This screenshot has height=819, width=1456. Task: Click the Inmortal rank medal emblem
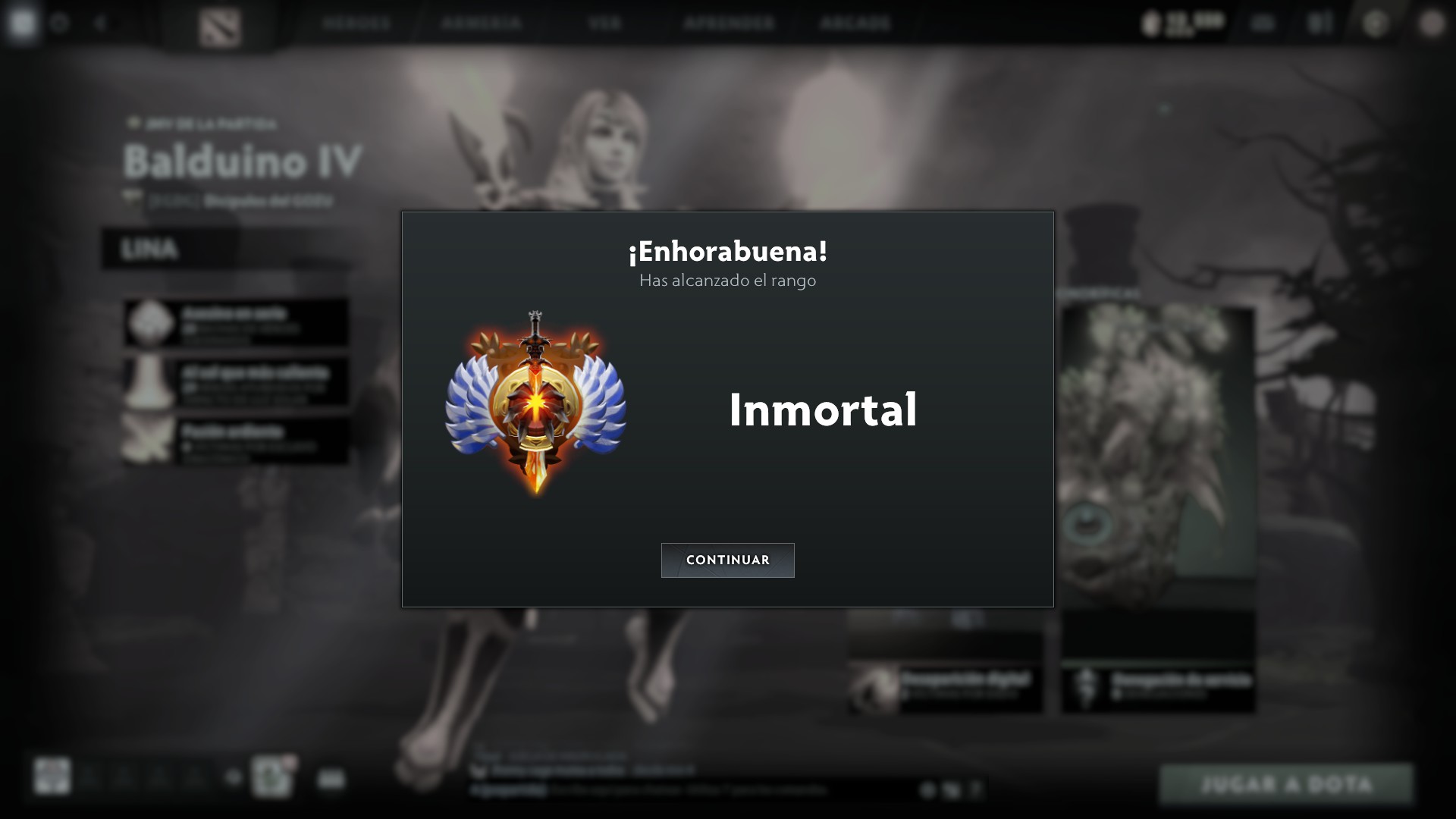[x=535, y=403]
